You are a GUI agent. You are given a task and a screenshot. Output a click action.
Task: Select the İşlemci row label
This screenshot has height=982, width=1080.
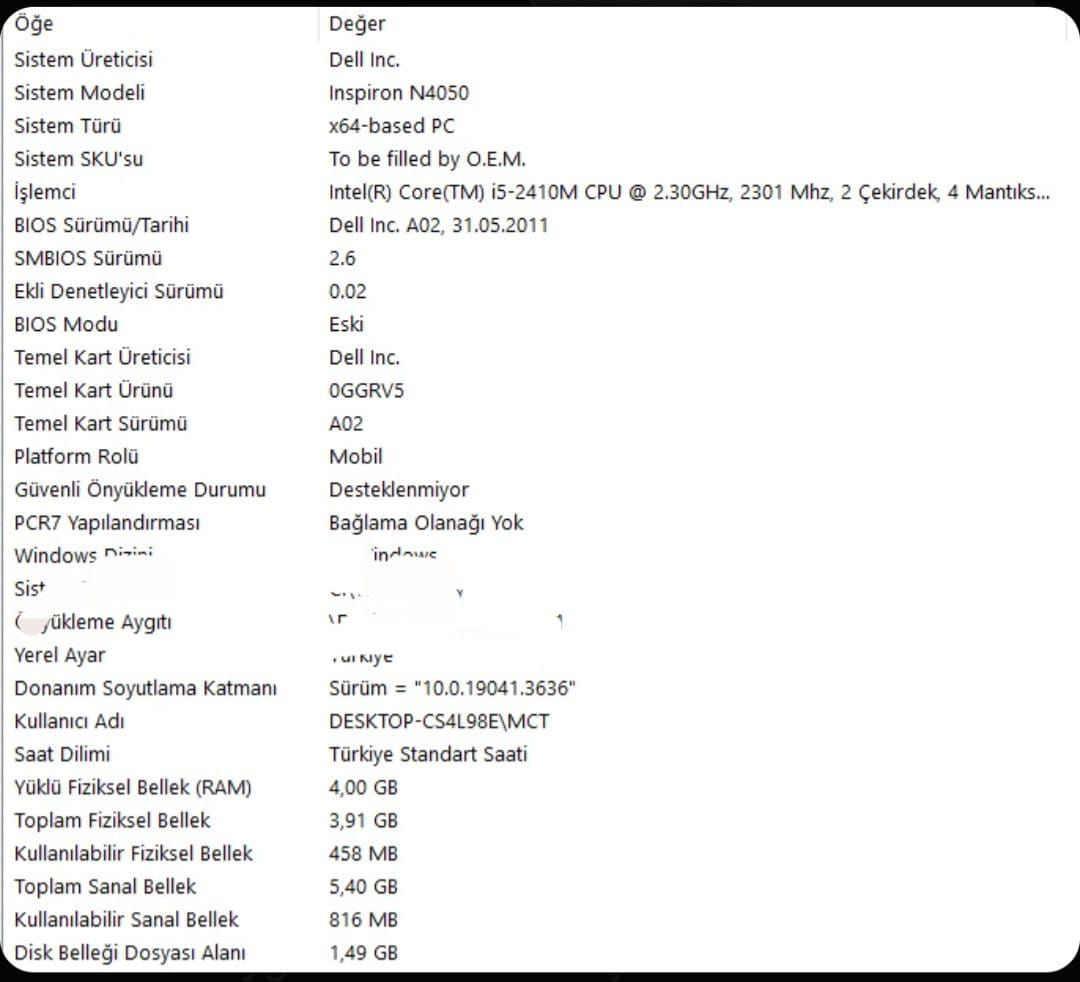(x=45, y=192)
